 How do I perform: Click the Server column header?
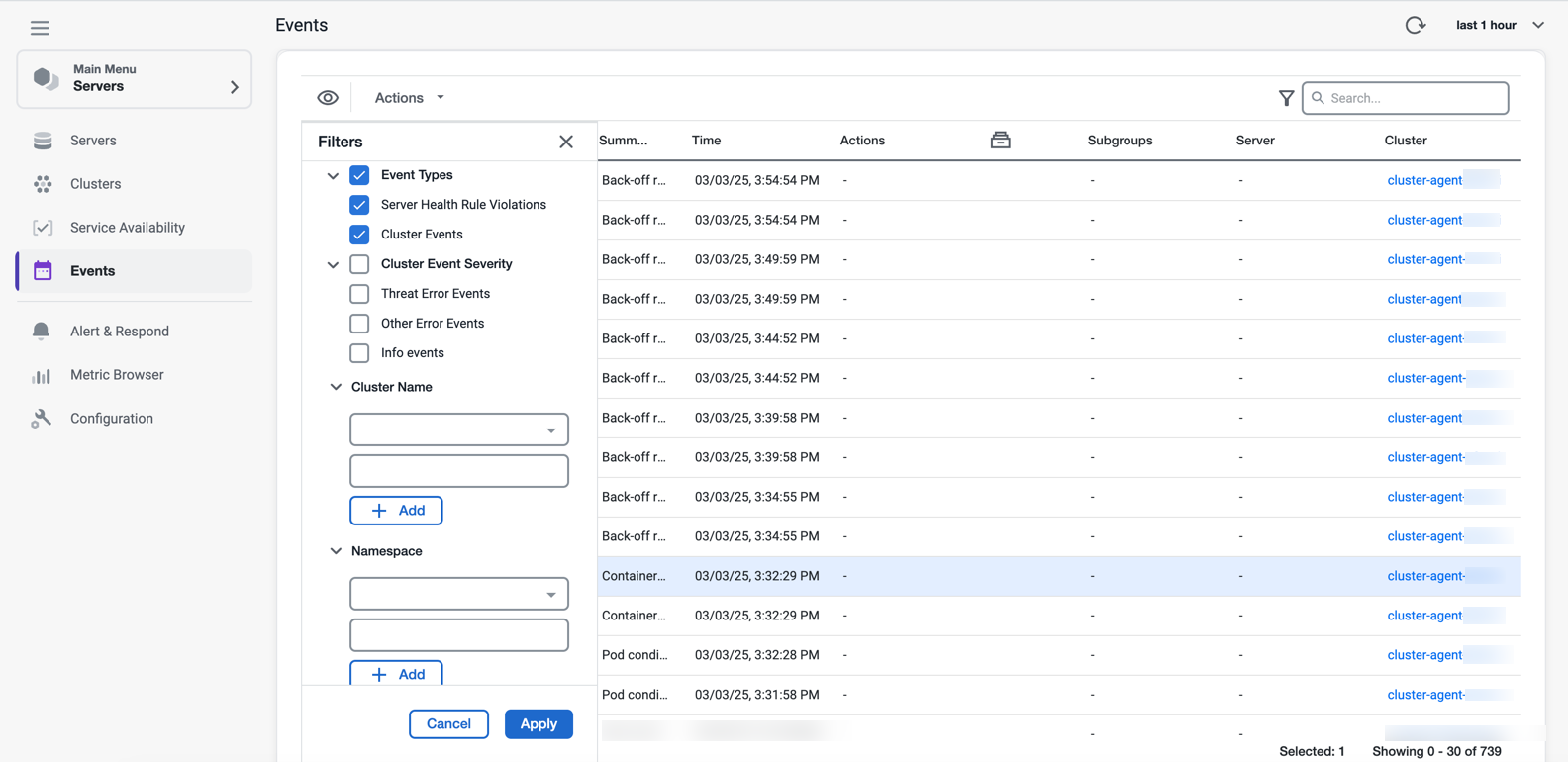pos(1255,141)
